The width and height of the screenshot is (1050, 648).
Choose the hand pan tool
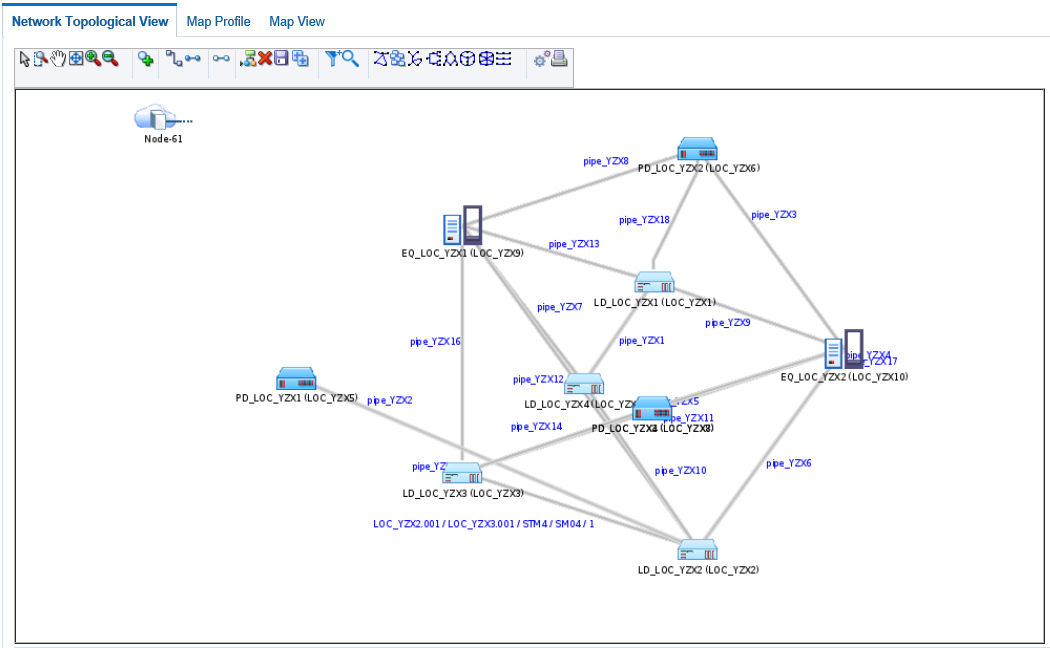click(58, 59)
